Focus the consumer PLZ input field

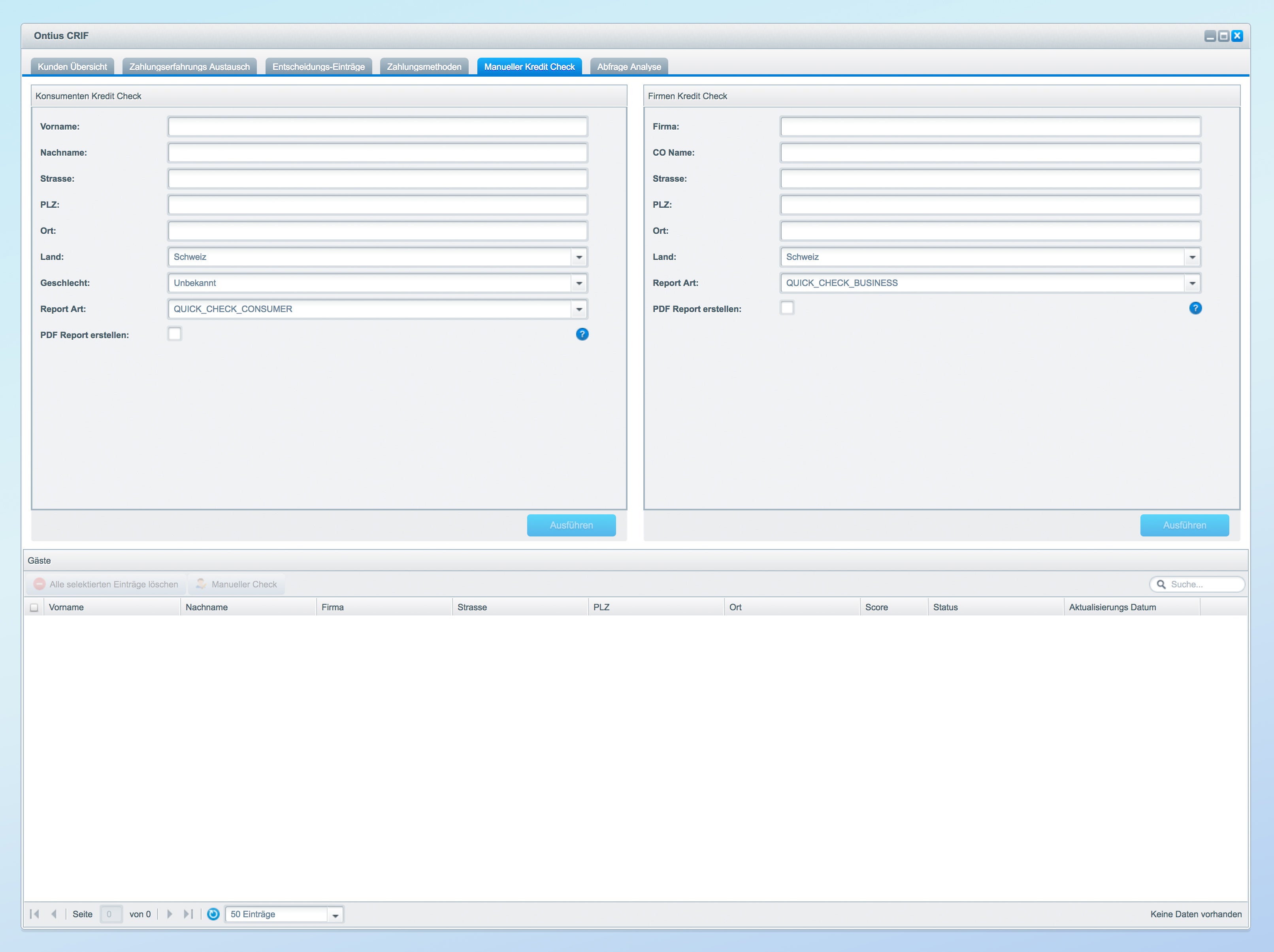pos(377,205)
